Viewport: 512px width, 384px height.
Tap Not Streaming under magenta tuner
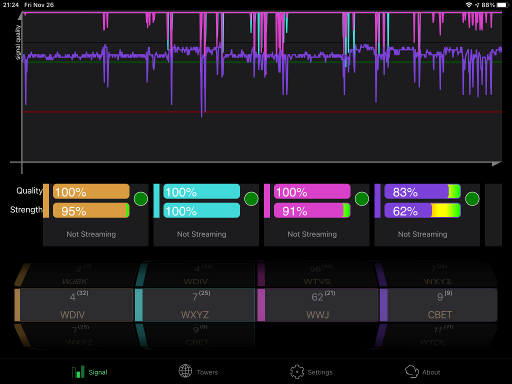(x=312, y=234)
